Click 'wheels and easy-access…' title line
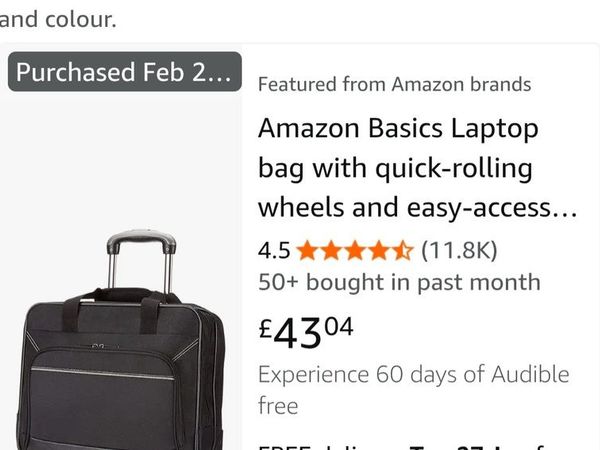The width and height of the screenshot is (600, 450). [417, 208]
